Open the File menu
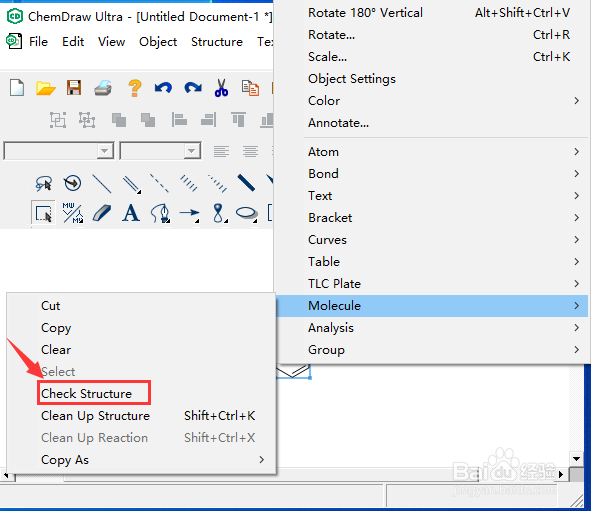The height and width of the screenshot is (511, 591). (x=38, y=41)
